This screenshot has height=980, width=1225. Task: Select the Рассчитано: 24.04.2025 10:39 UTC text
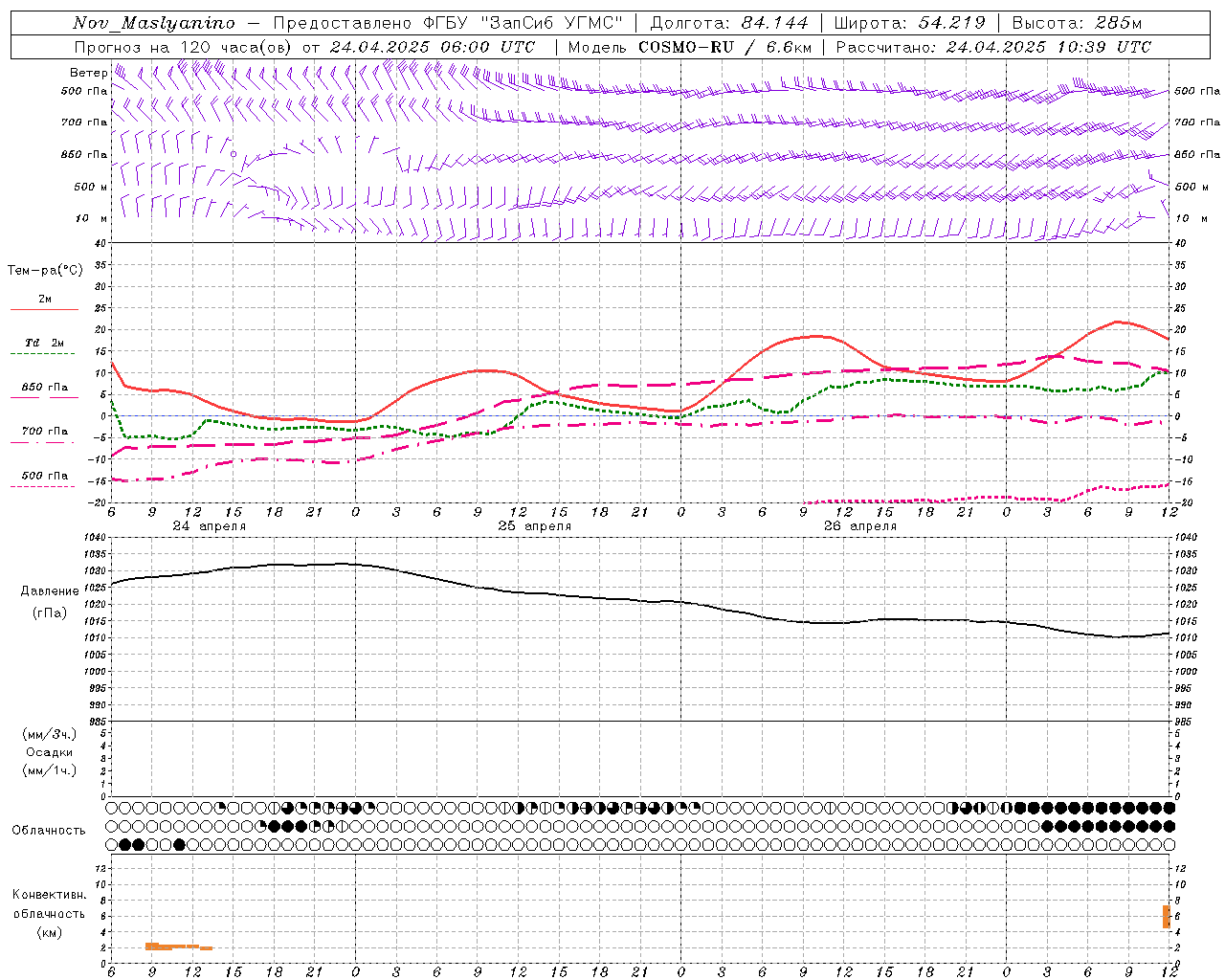(x=994, y=47)
